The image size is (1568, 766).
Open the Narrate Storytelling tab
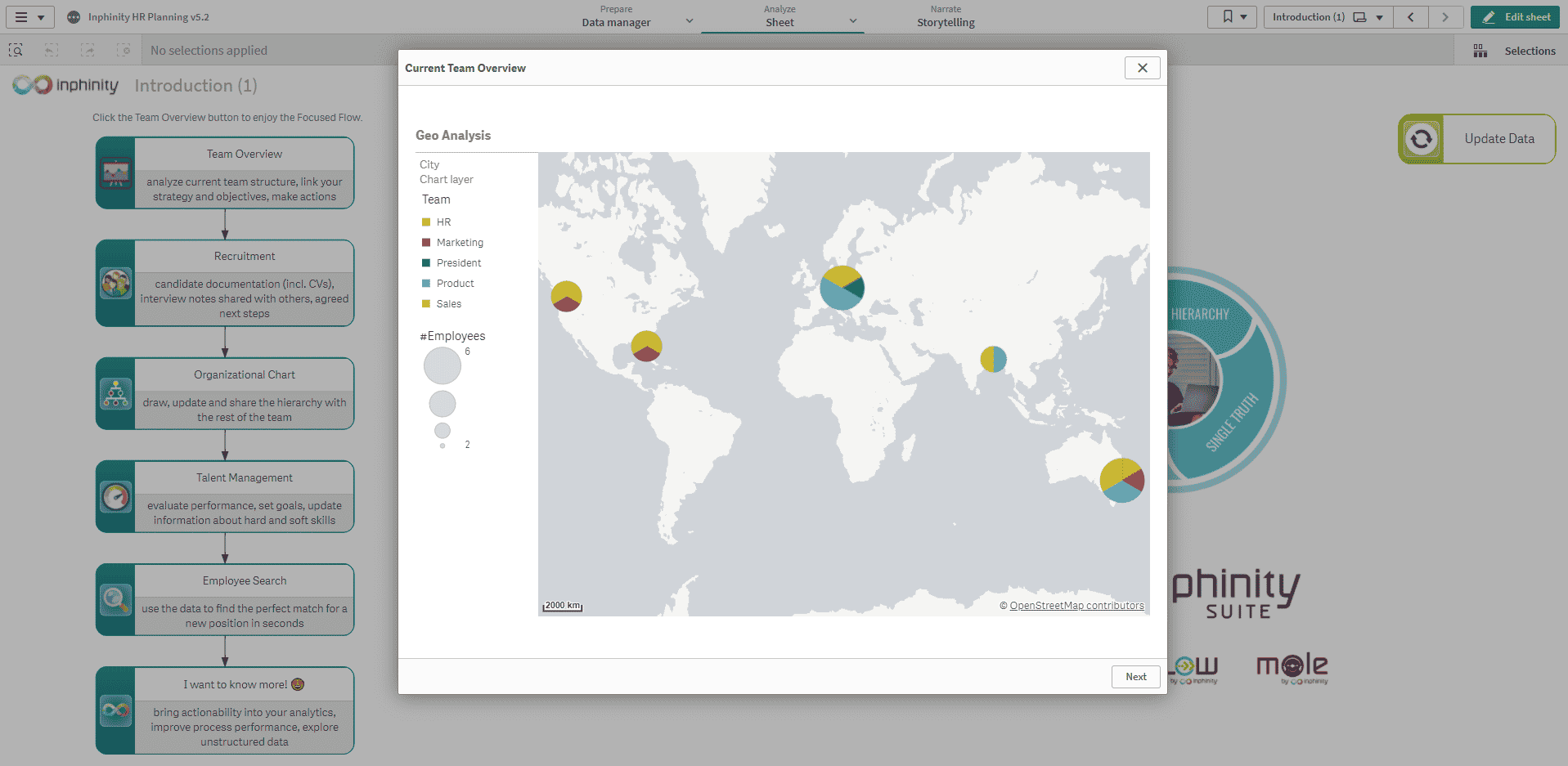click(x=946, y=16)
